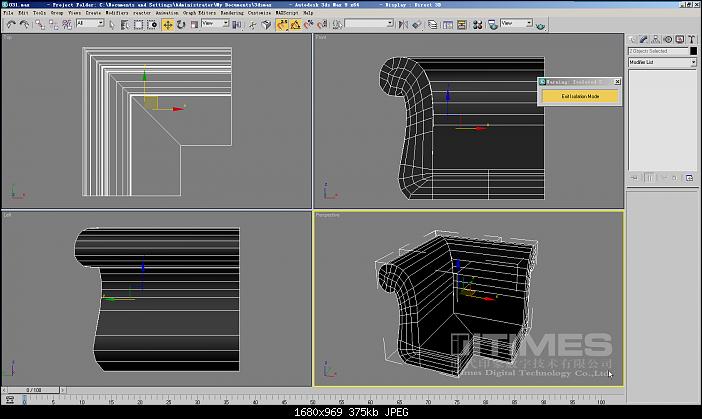Open the Modifiers menu
Viewport: 702px width, 419px height.
pyautogui.click(x=116, y=13)
